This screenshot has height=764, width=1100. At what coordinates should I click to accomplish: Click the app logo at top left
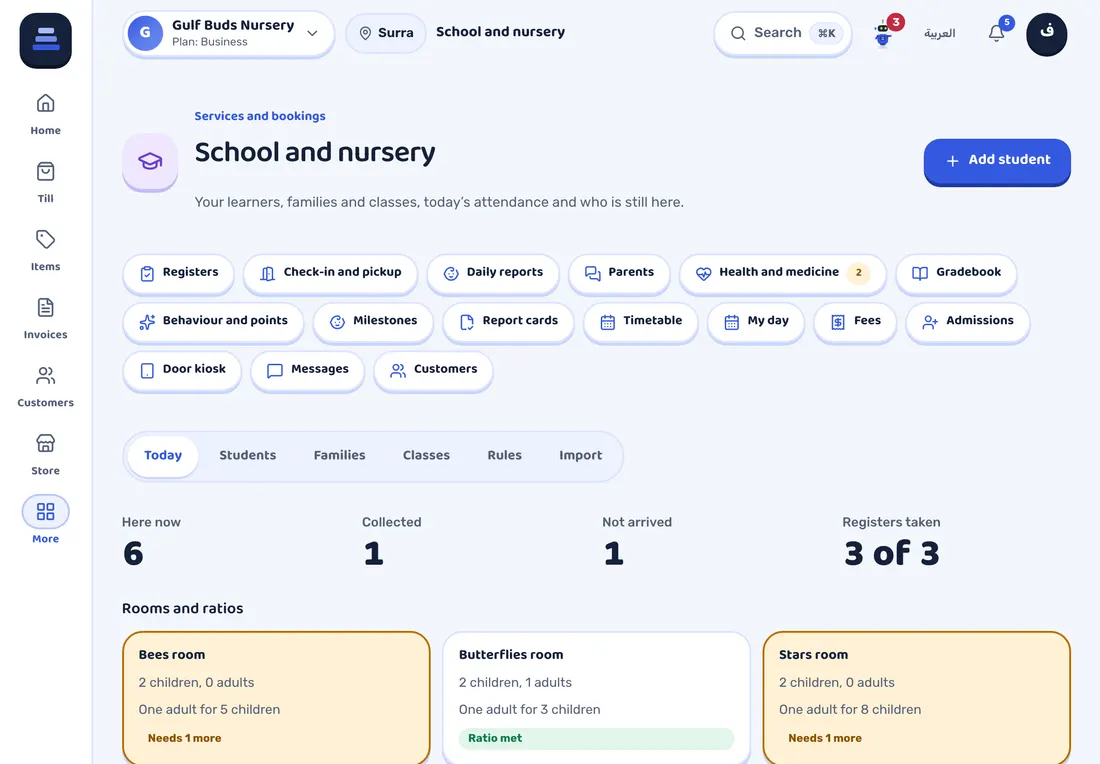pyautogui.click(x=46, y=40)
